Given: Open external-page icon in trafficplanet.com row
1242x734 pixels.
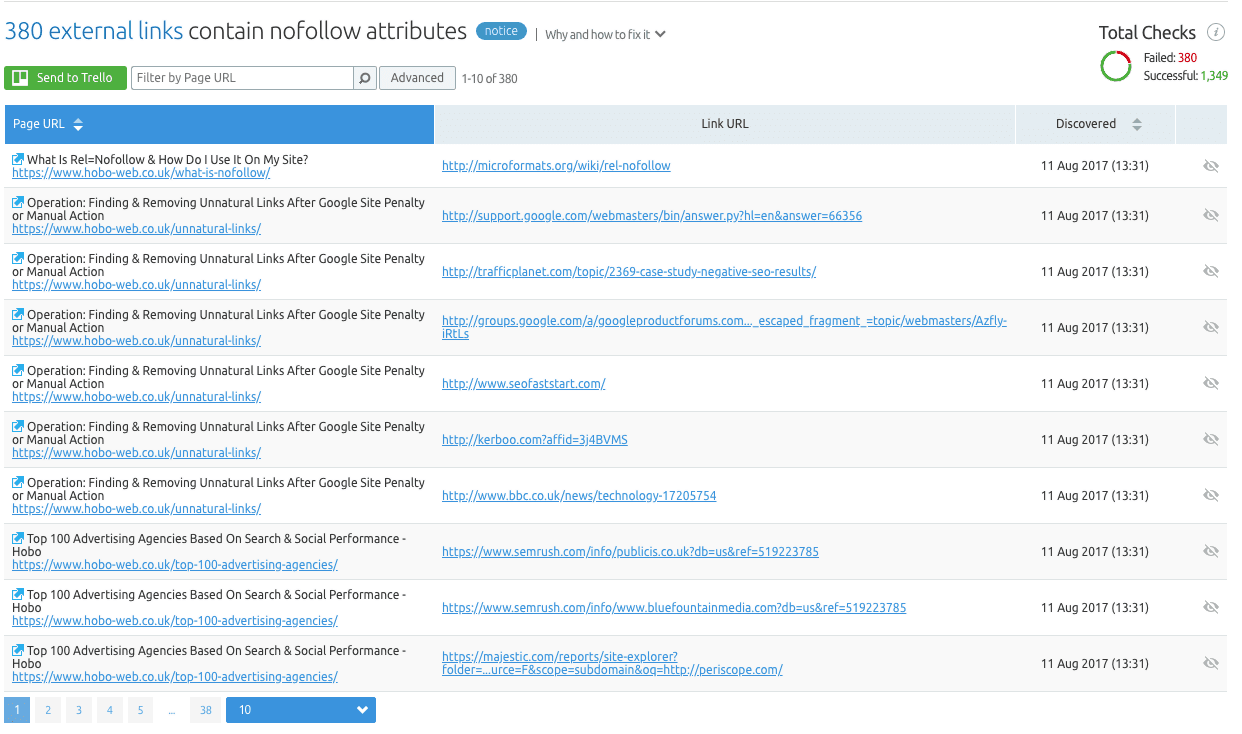Looking at the screenshot, I should coord(18,258).
